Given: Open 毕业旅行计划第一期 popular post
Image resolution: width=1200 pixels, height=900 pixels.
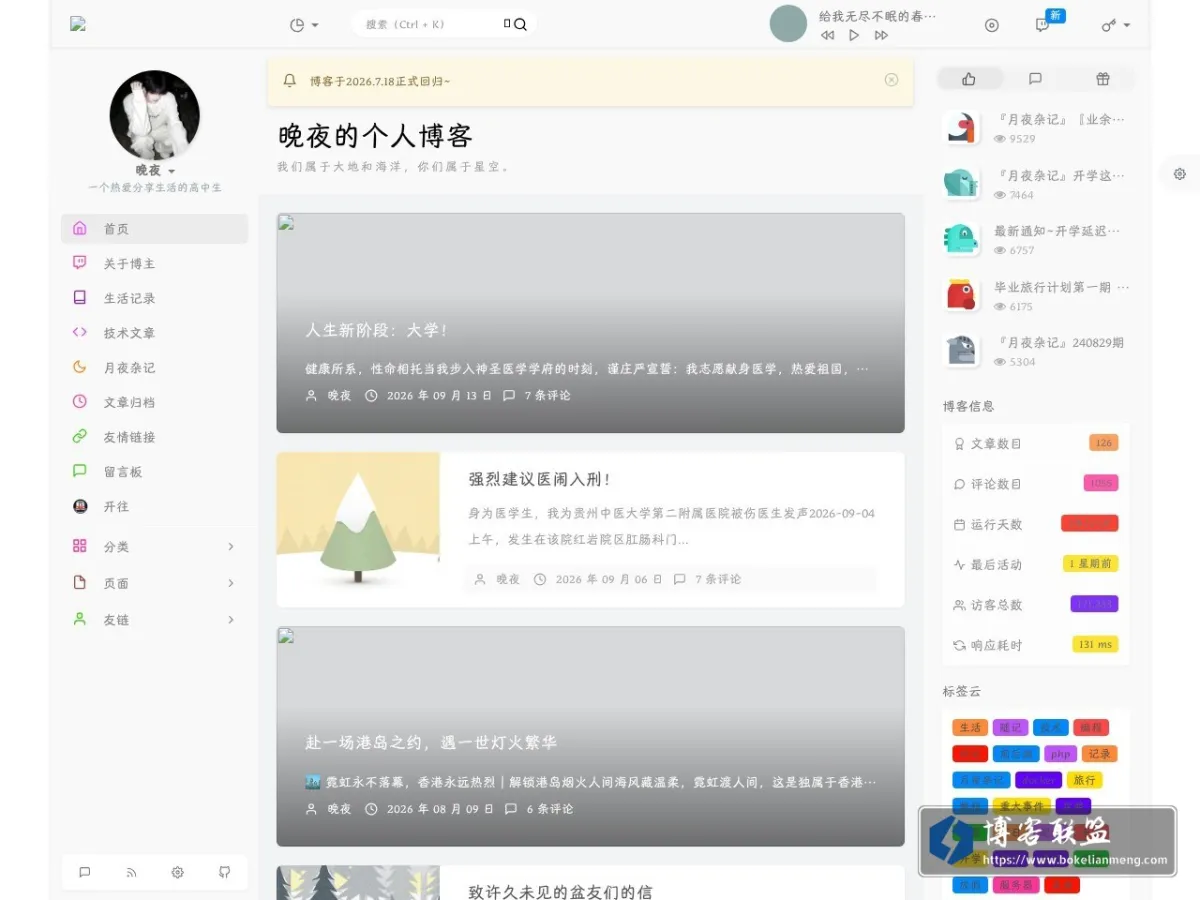Looking at the screenshot, I should coord(1061,287).
